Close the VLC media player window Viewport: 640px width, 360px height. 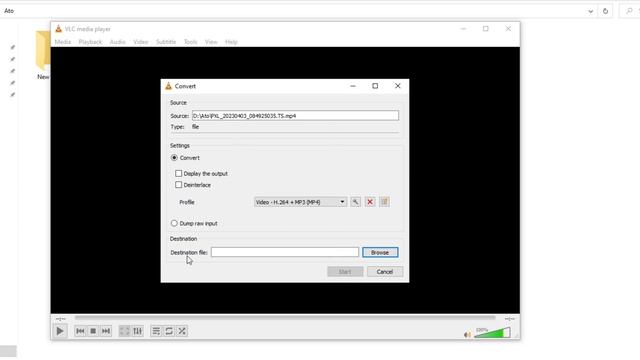click(508, 29)
